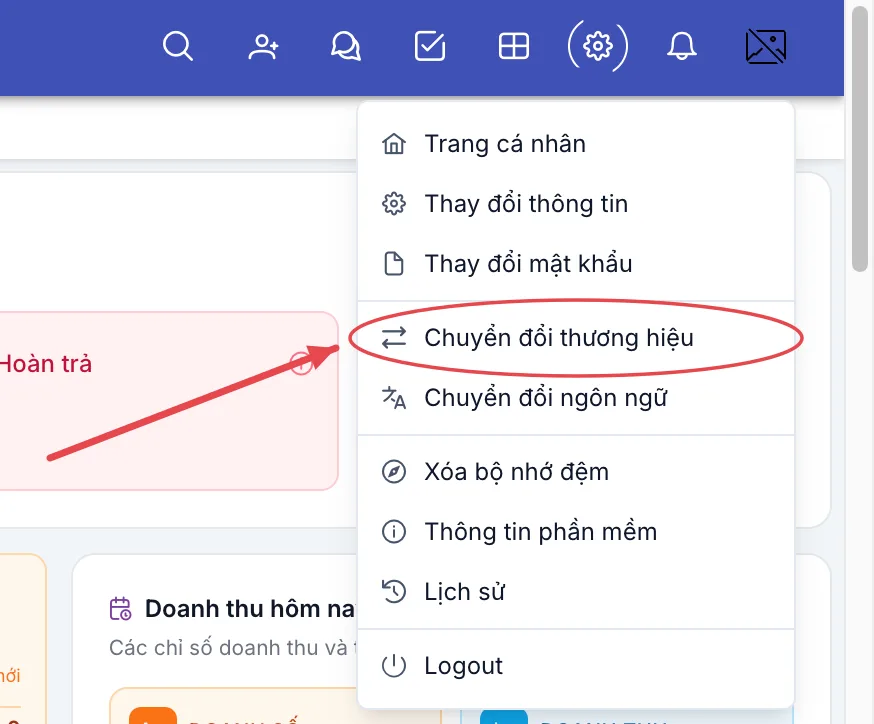Click info circle icon in menu
The width and height of the screenshot is (874, 724).
point(394,532)
